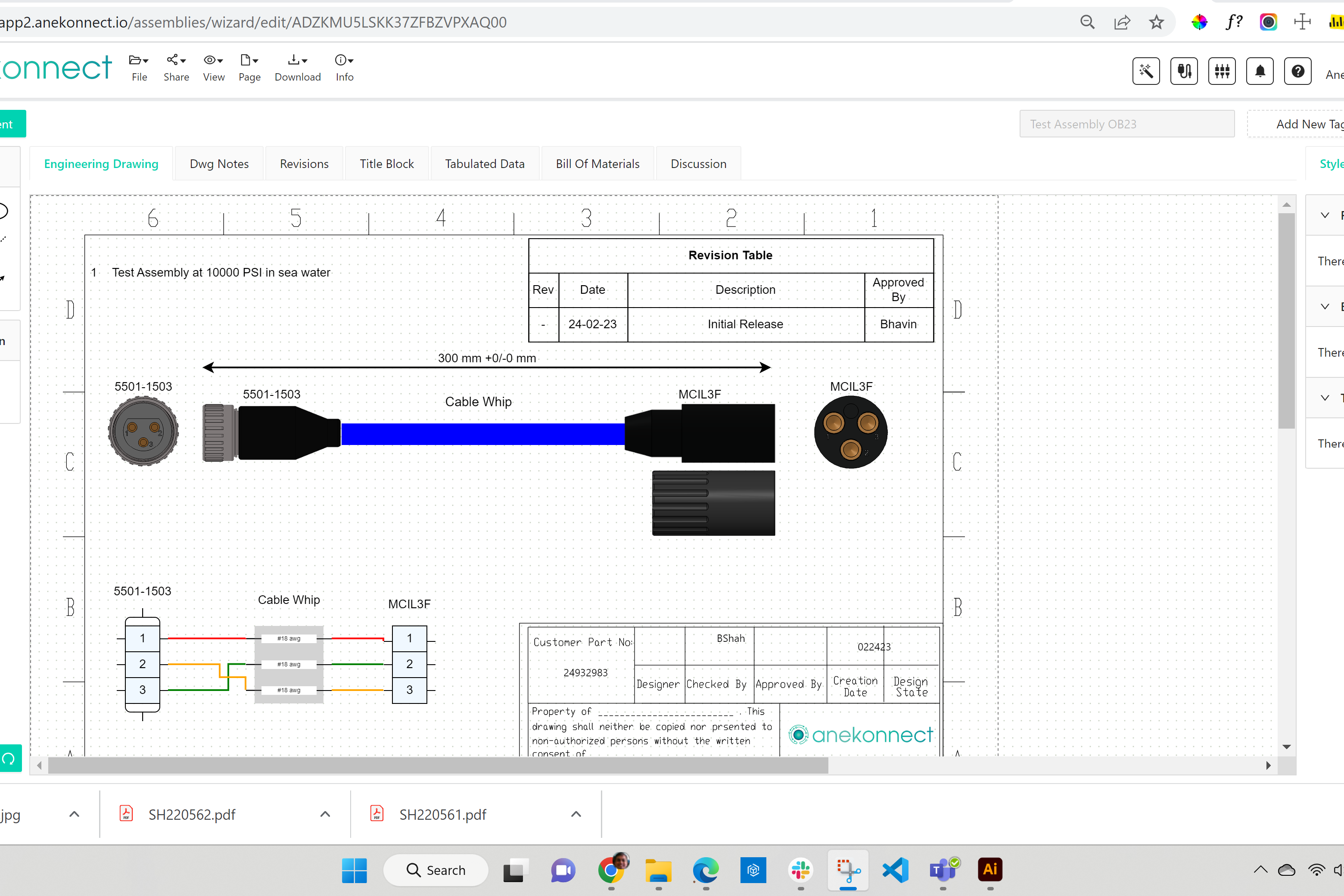Expand the View dropdown menu
Viewport: 1344px width, 896px height.
point(213,68)
